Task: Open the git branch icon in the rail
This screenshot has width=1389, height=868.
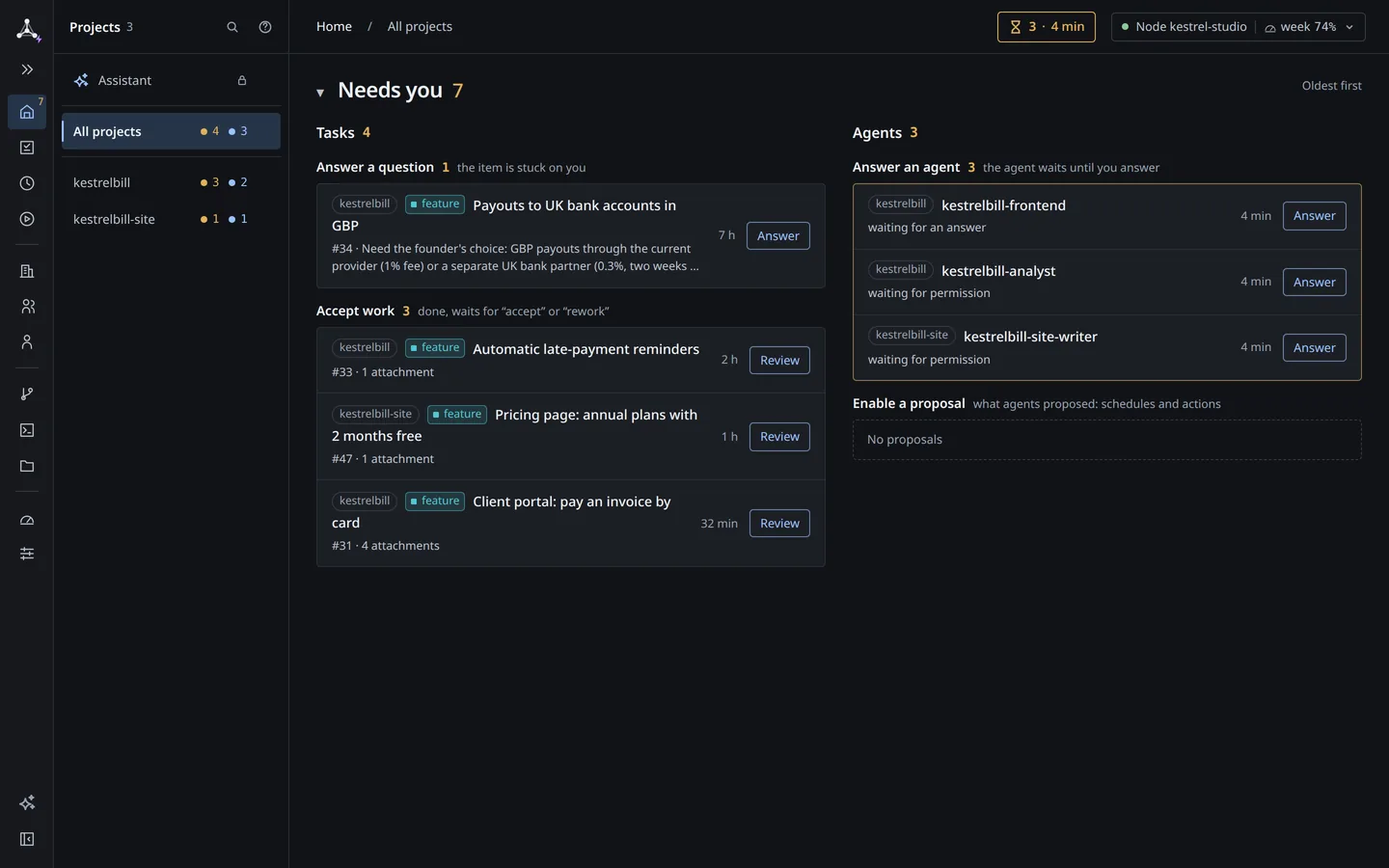Action: click(27, 393)
